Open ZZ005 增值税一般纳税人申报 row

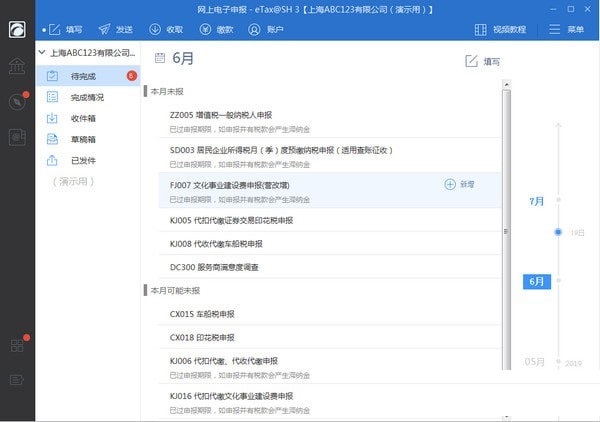point(330,121)
